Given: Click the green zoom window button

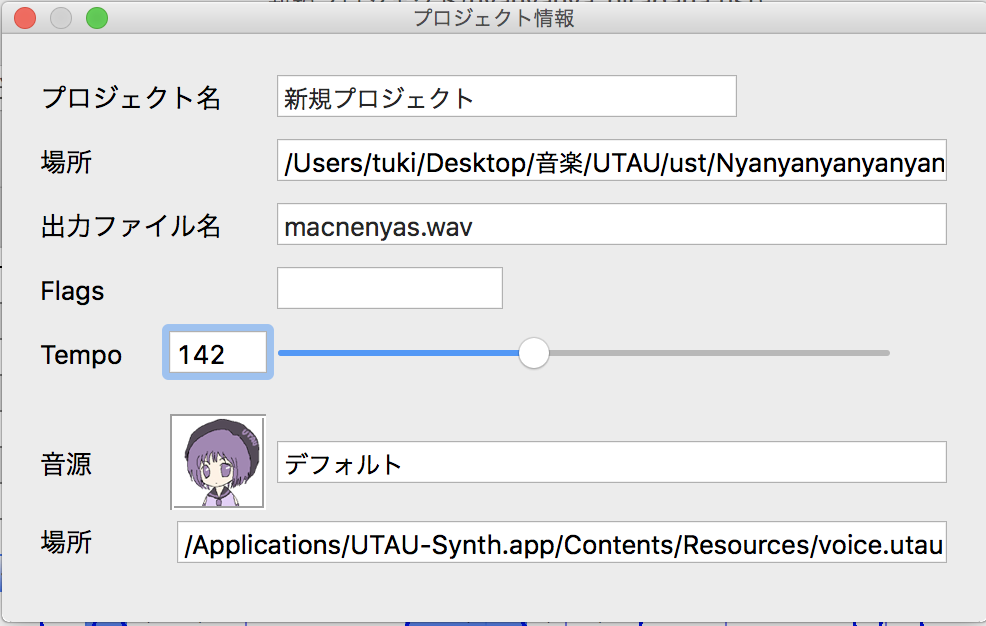Looking at the screenshot, I should 97,18.
